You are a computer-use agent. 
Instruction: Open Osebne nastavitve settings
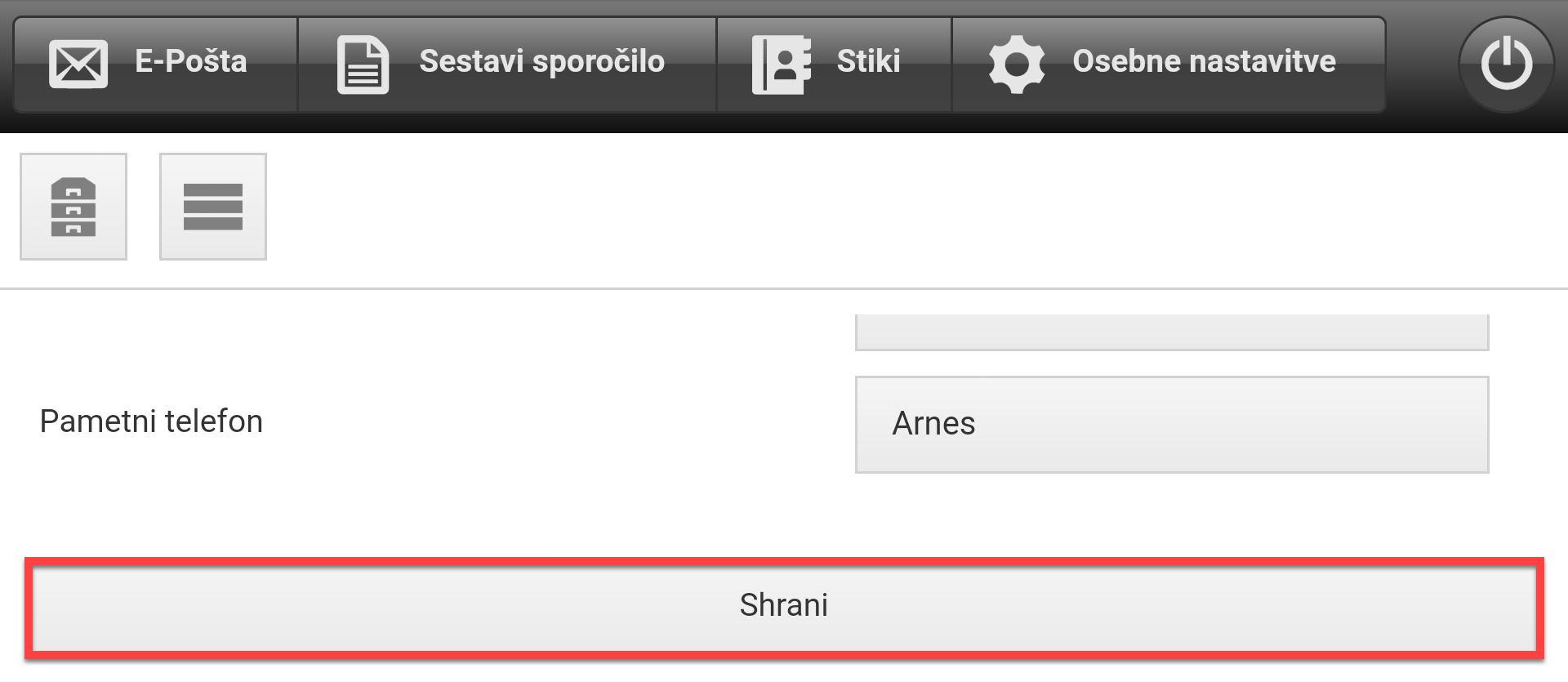[1169, 65]
